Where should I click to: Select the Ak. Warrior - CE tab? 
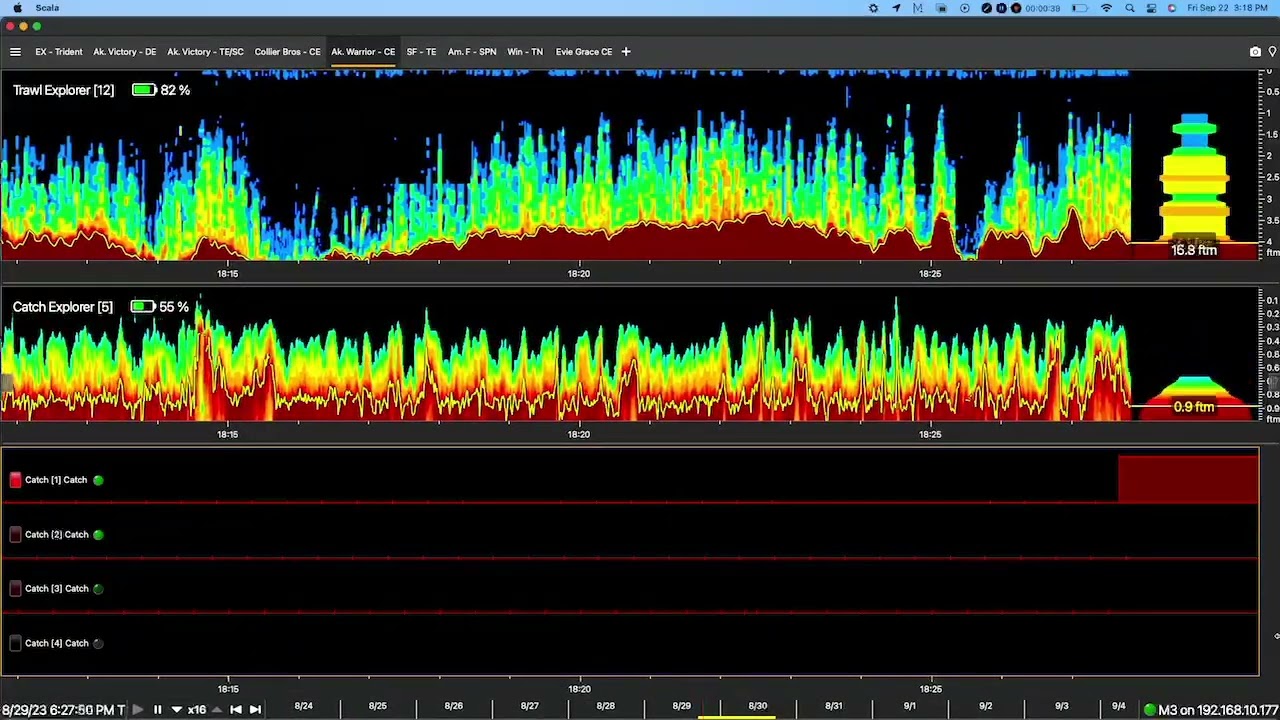click(363, 52)
